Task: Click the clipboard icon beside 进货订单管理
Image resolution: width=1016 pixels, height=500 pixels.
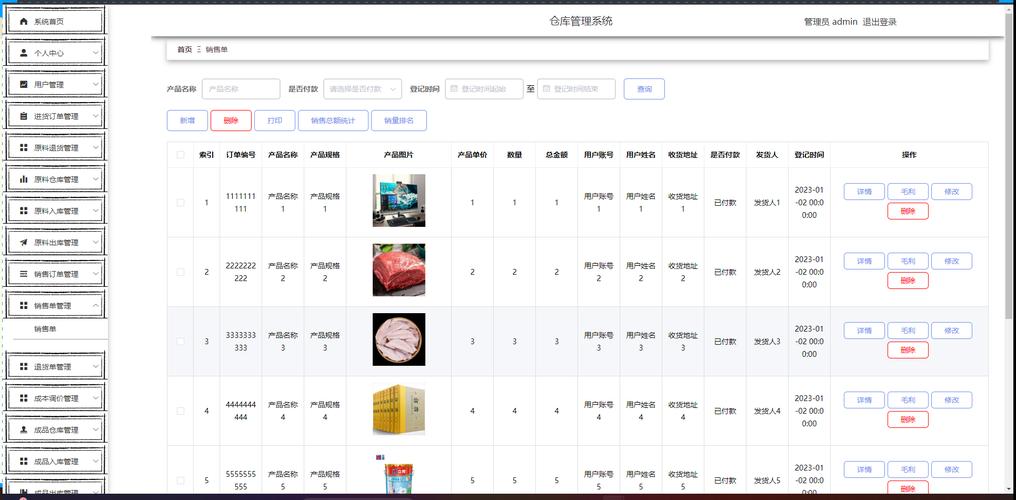Action: point(24,116)
